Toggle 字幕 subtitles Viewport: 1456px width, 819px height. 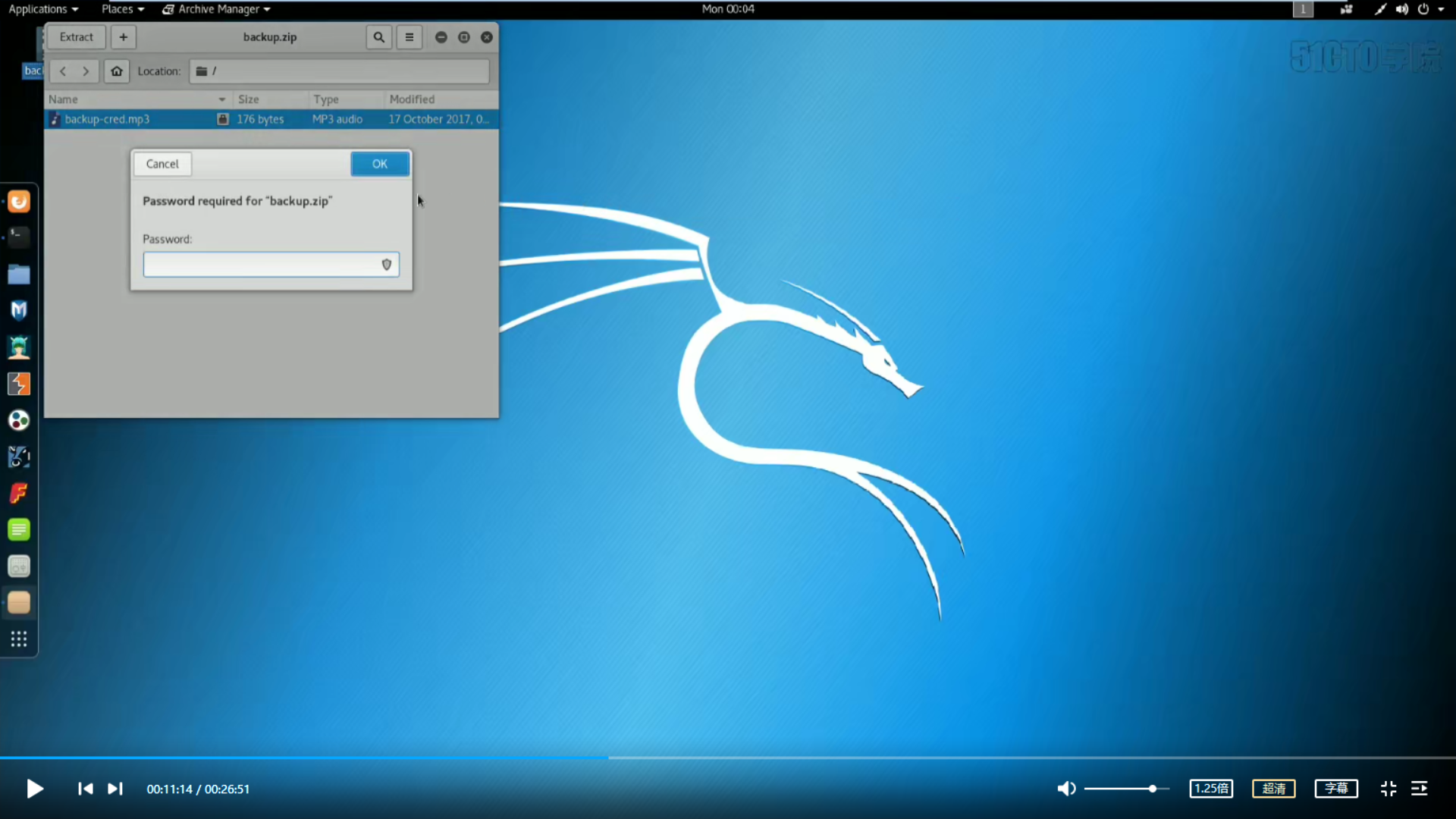(1336, 789)
